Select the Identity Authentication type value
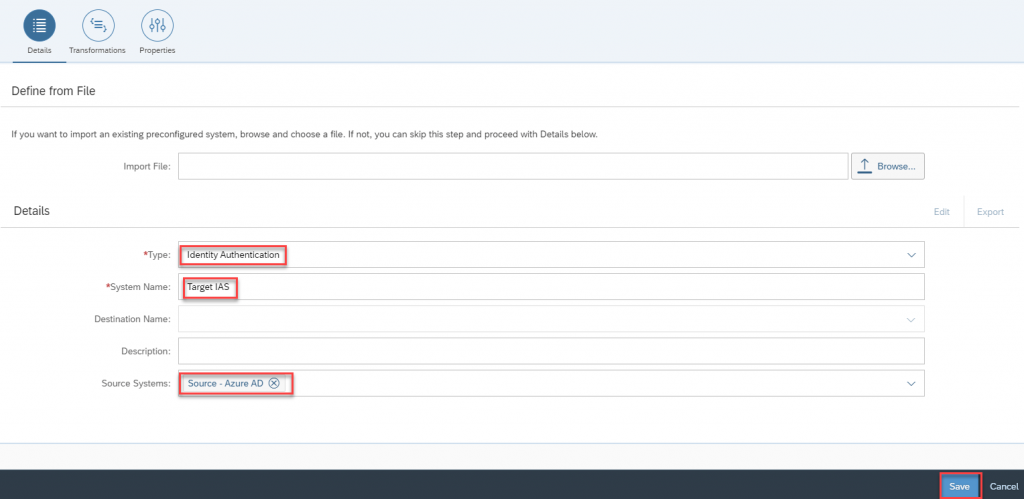Screen dimensions: 1024x499 [233, 255]
